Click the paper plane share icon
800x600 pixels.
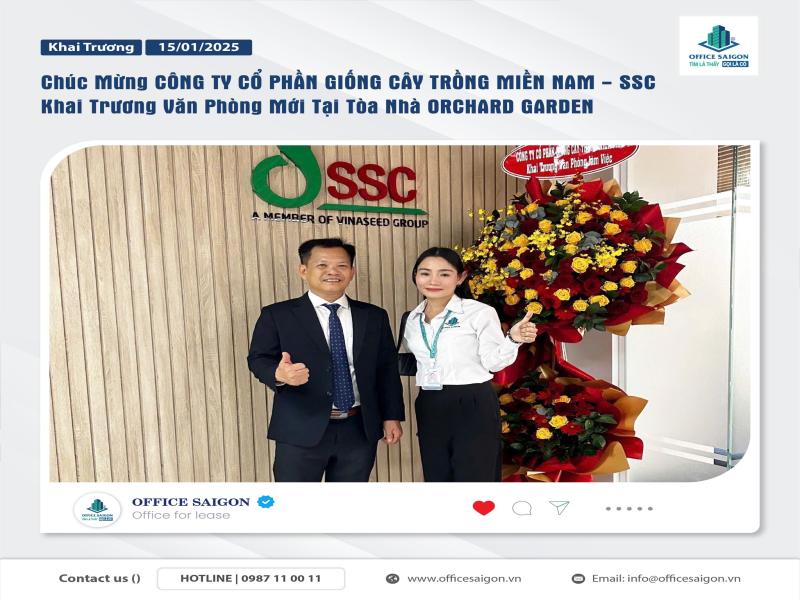pos(559,507)
